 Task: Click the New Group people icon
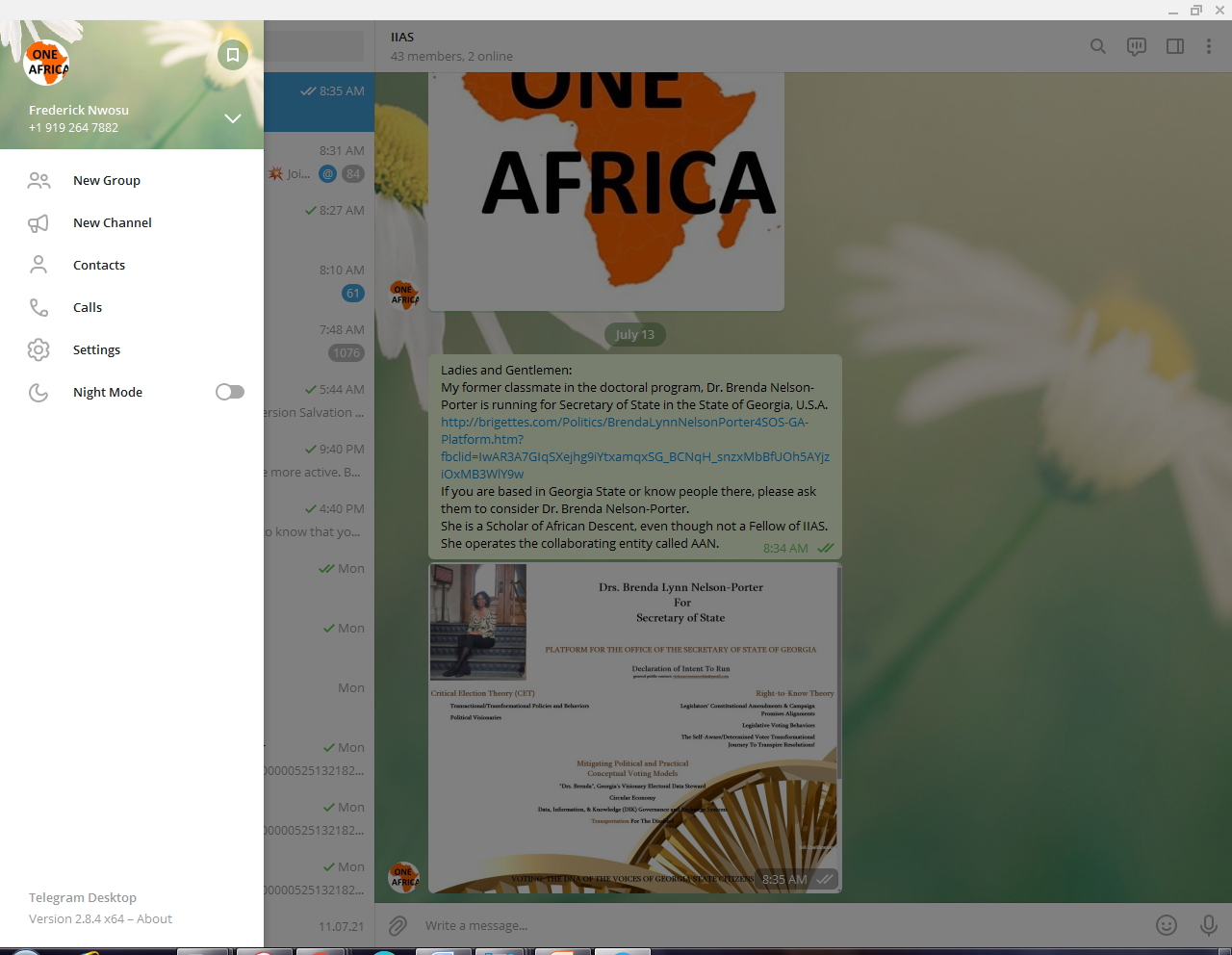tap(38, 180)
